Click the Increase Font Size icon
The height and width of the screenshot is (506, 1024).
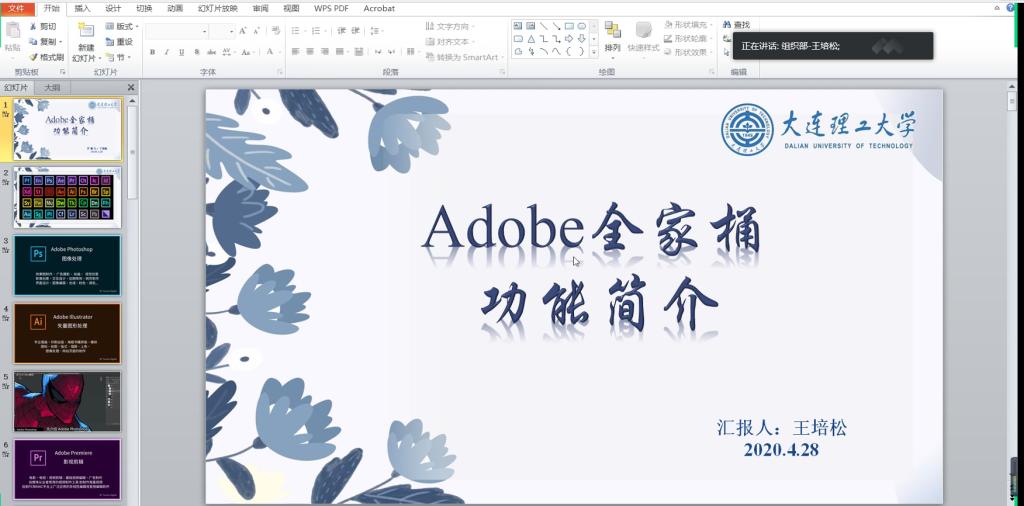pyautogui.click(x=243, y=31)
